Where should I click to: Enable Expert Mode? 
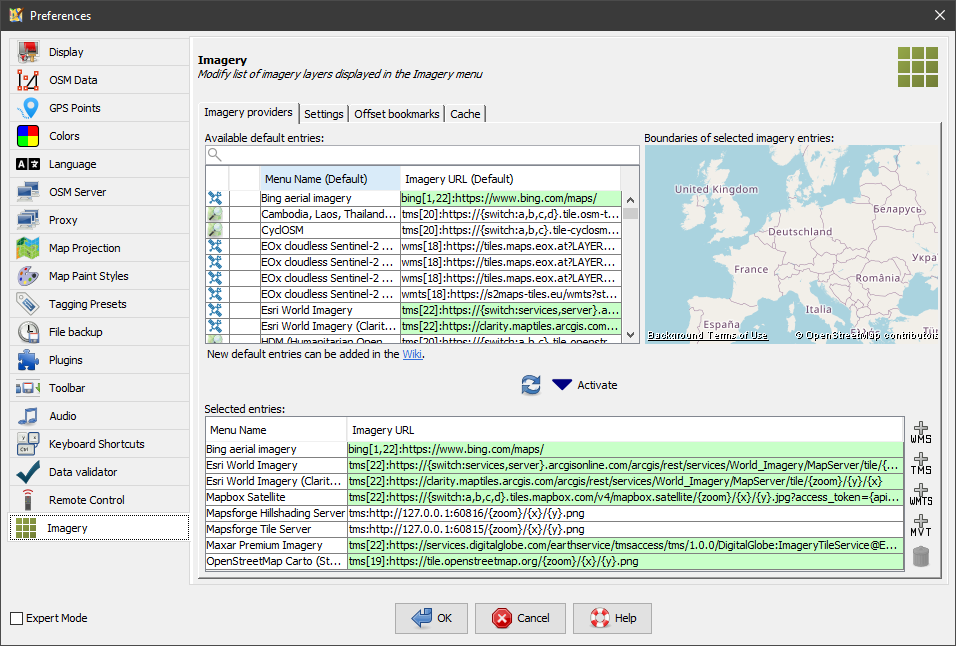(17, 618)
